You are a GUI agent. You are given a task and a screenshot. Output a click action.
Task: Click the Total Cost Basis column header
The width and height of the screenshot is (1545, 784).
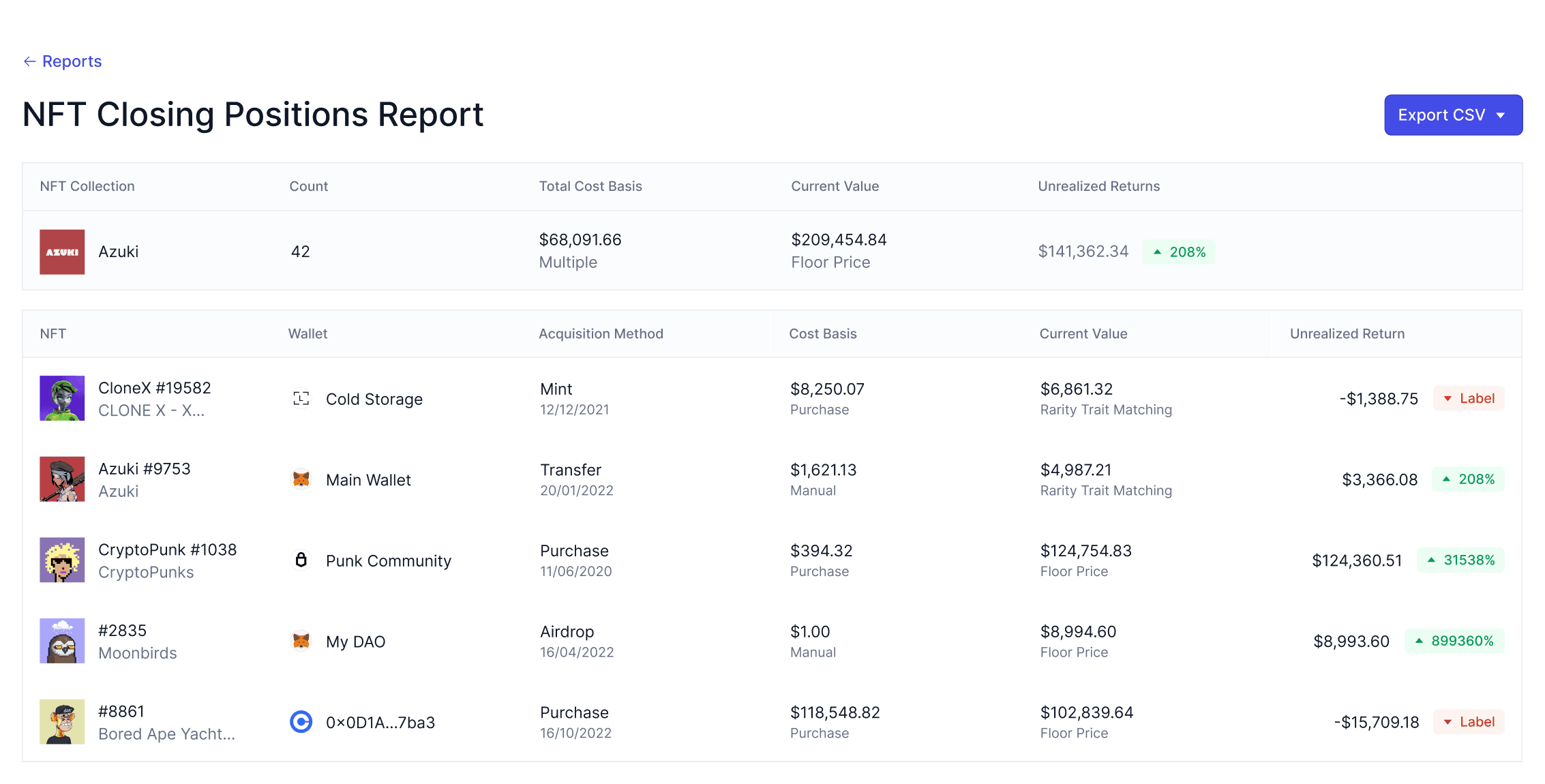590,186
